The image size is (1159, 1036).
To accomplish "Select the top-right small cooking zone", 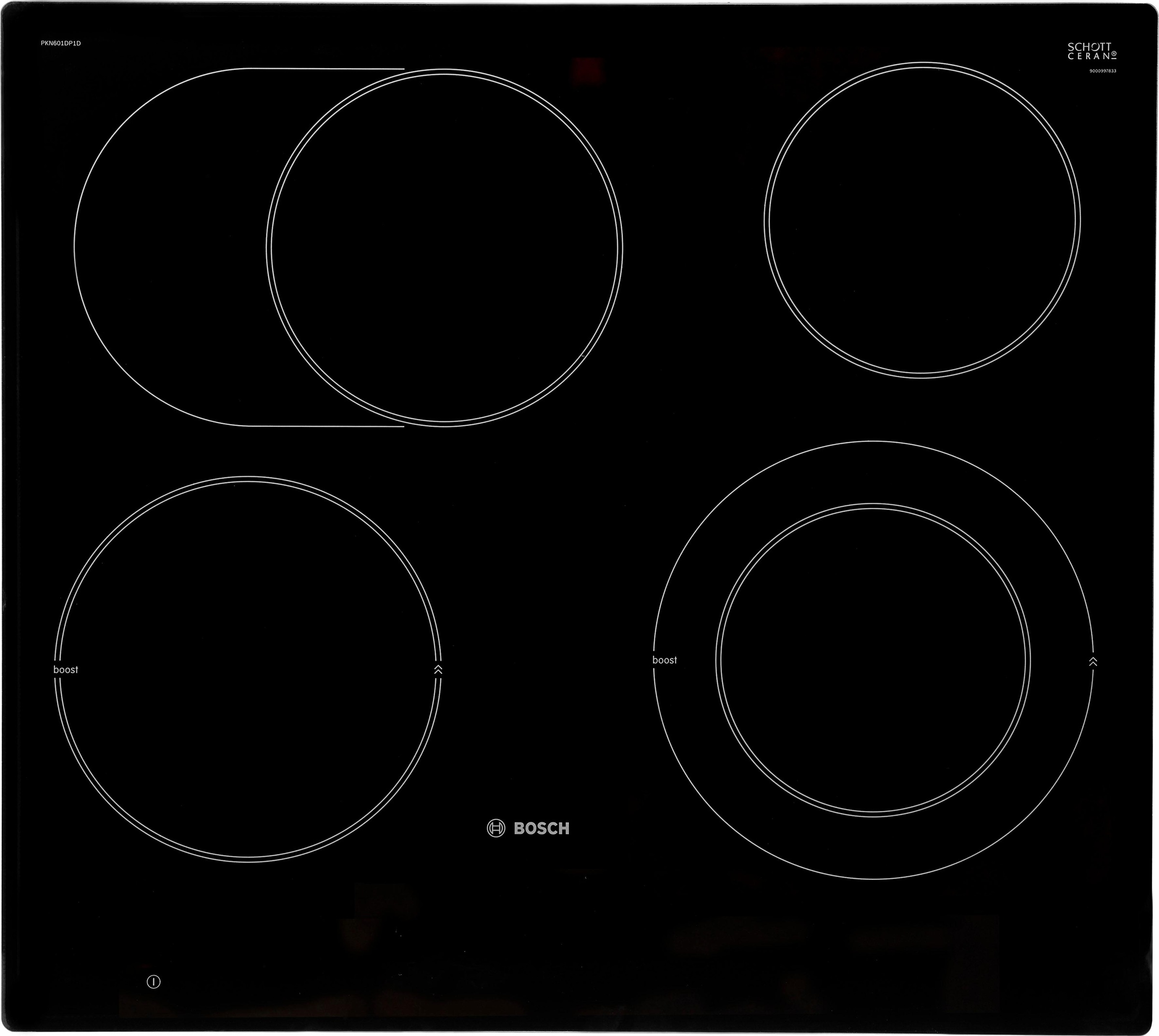I will (x=921, y=220).
